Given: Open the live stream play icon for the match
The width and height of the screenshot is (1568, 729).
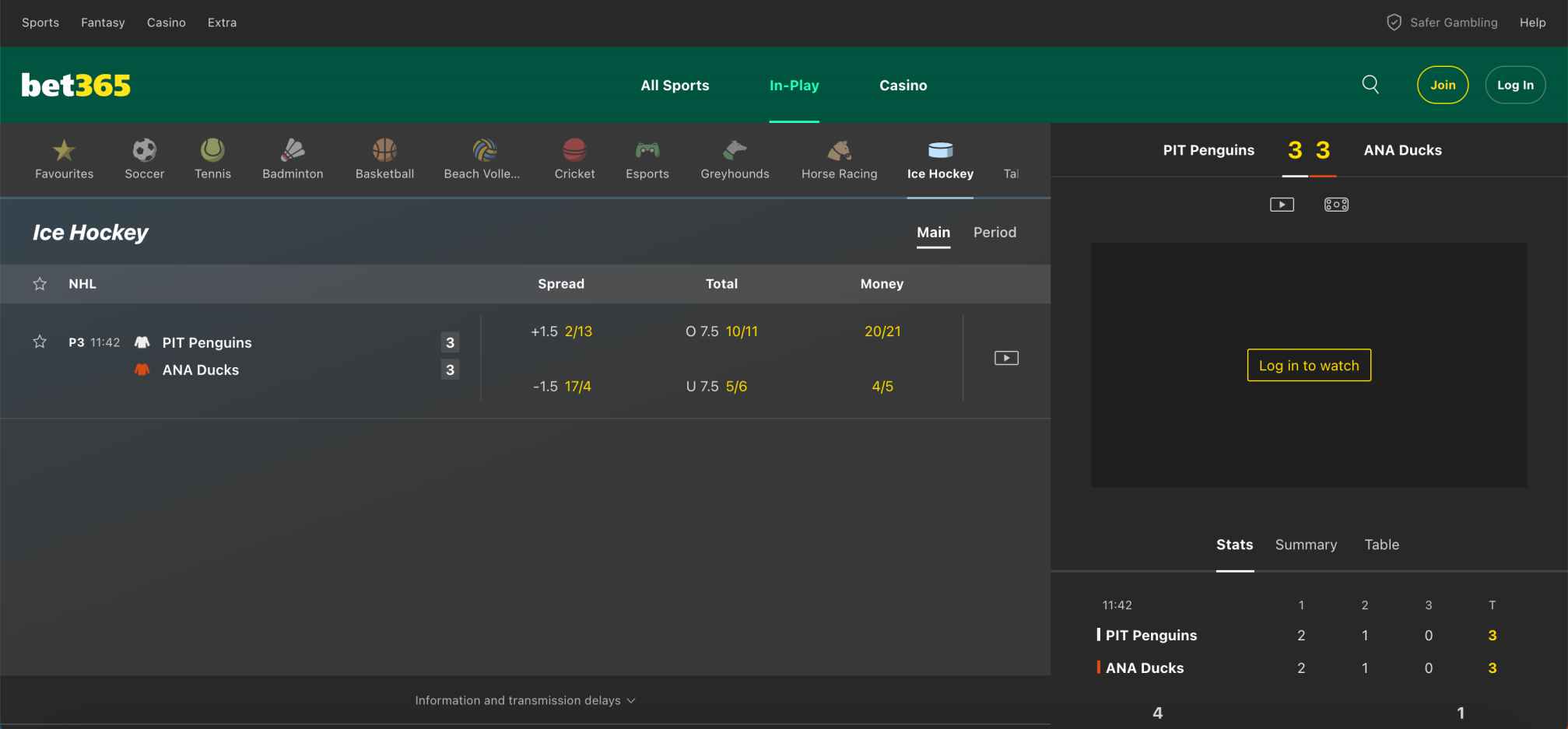Looking at the screenshot, I should coord(1006,357).
